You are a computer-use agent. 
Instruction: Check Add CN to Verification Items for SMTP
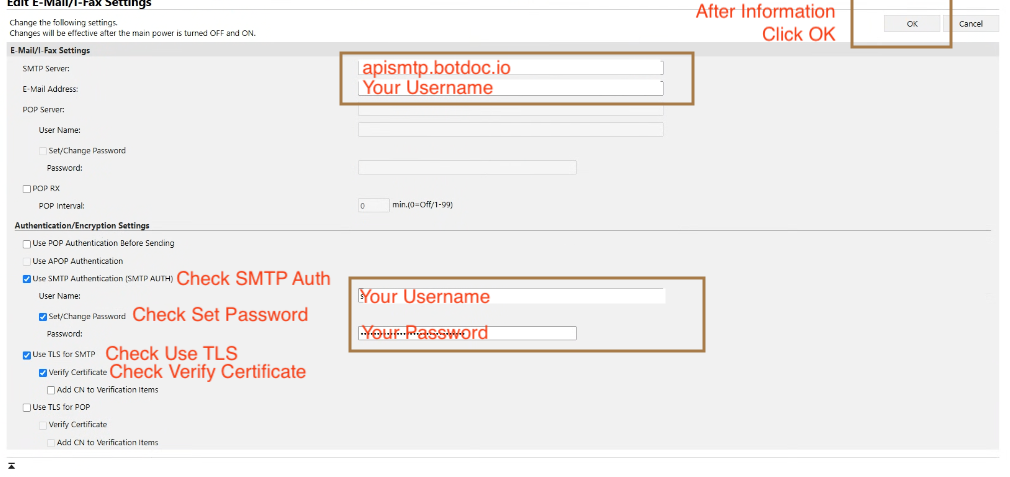click(51, 390)
